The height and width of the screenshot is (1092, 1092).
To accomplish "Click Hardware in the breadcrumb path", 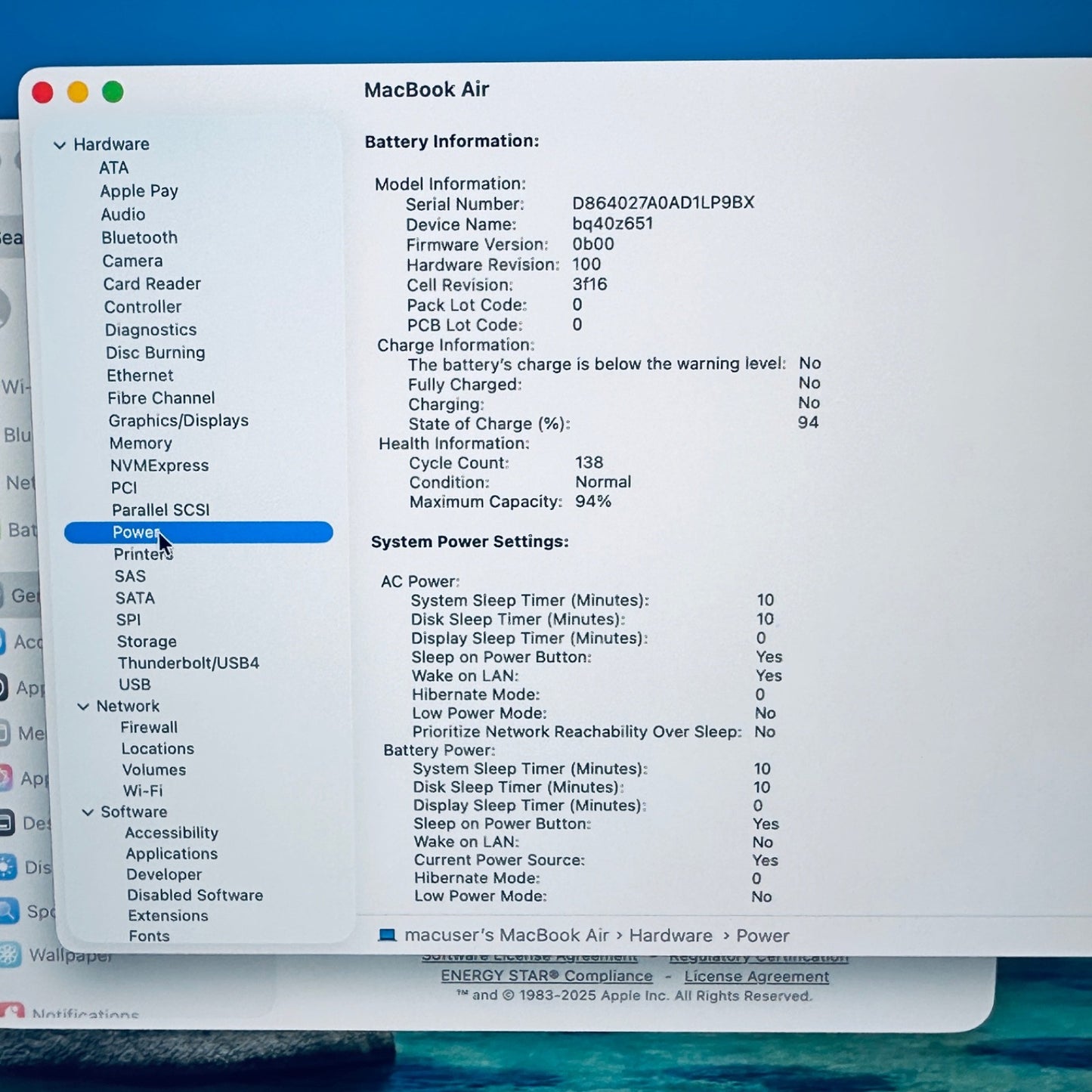I will pos(671,936).
